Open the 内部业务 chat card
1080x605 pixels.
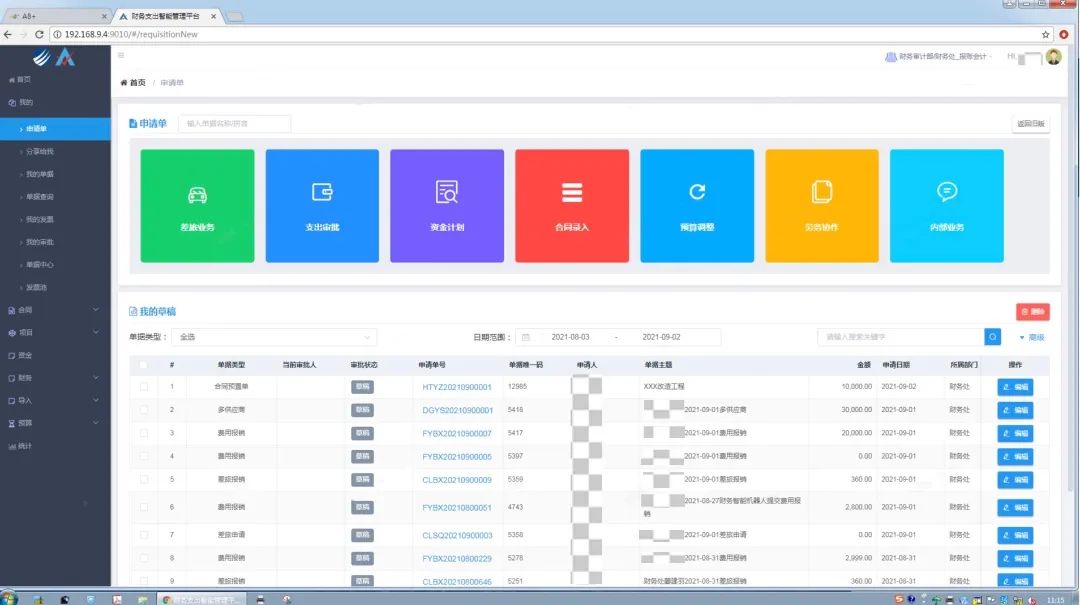coord(946,205)
